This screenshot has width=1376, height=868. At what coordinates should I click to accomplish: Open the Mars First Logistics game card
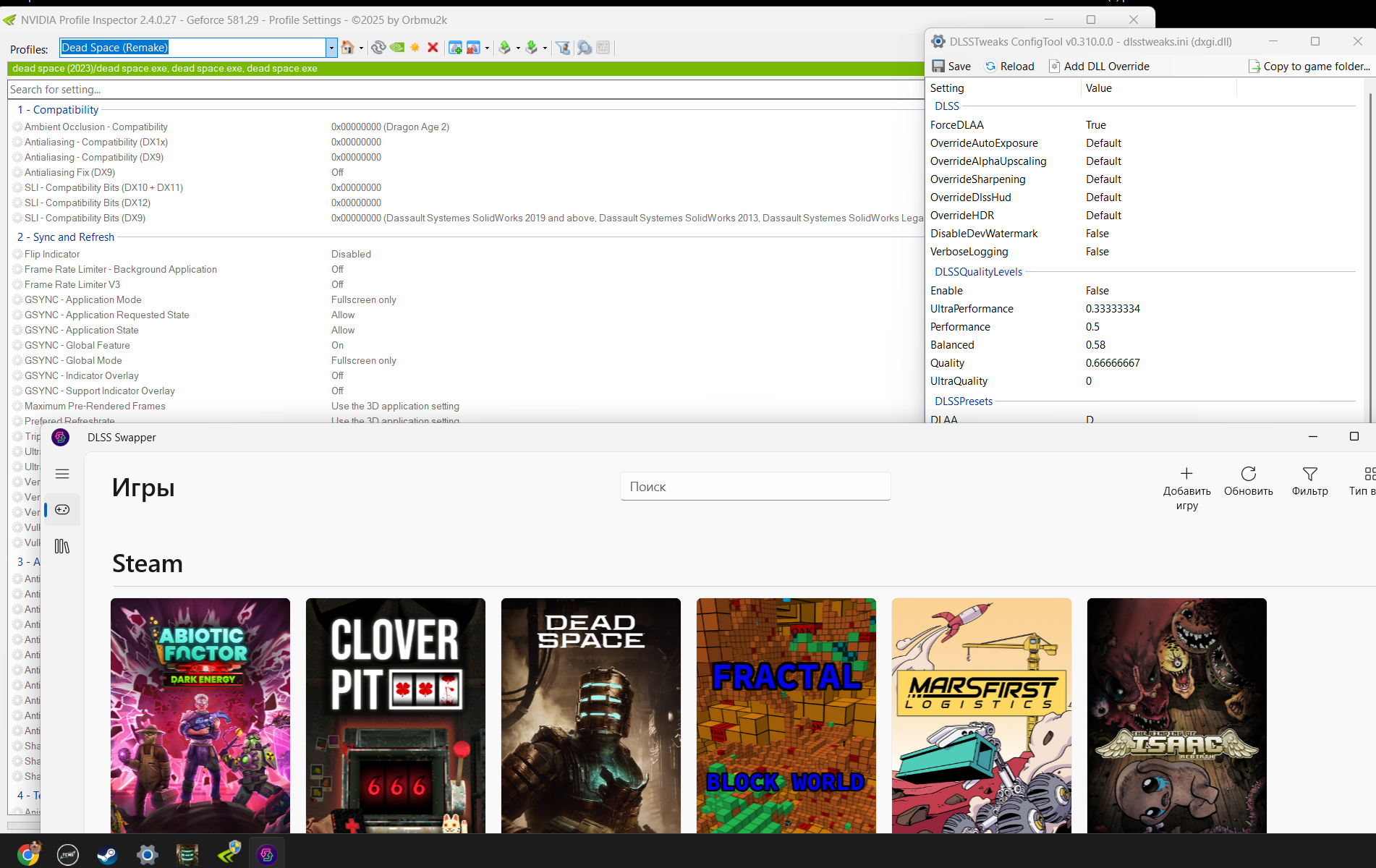pyautogui.click(x=982, y=715)
